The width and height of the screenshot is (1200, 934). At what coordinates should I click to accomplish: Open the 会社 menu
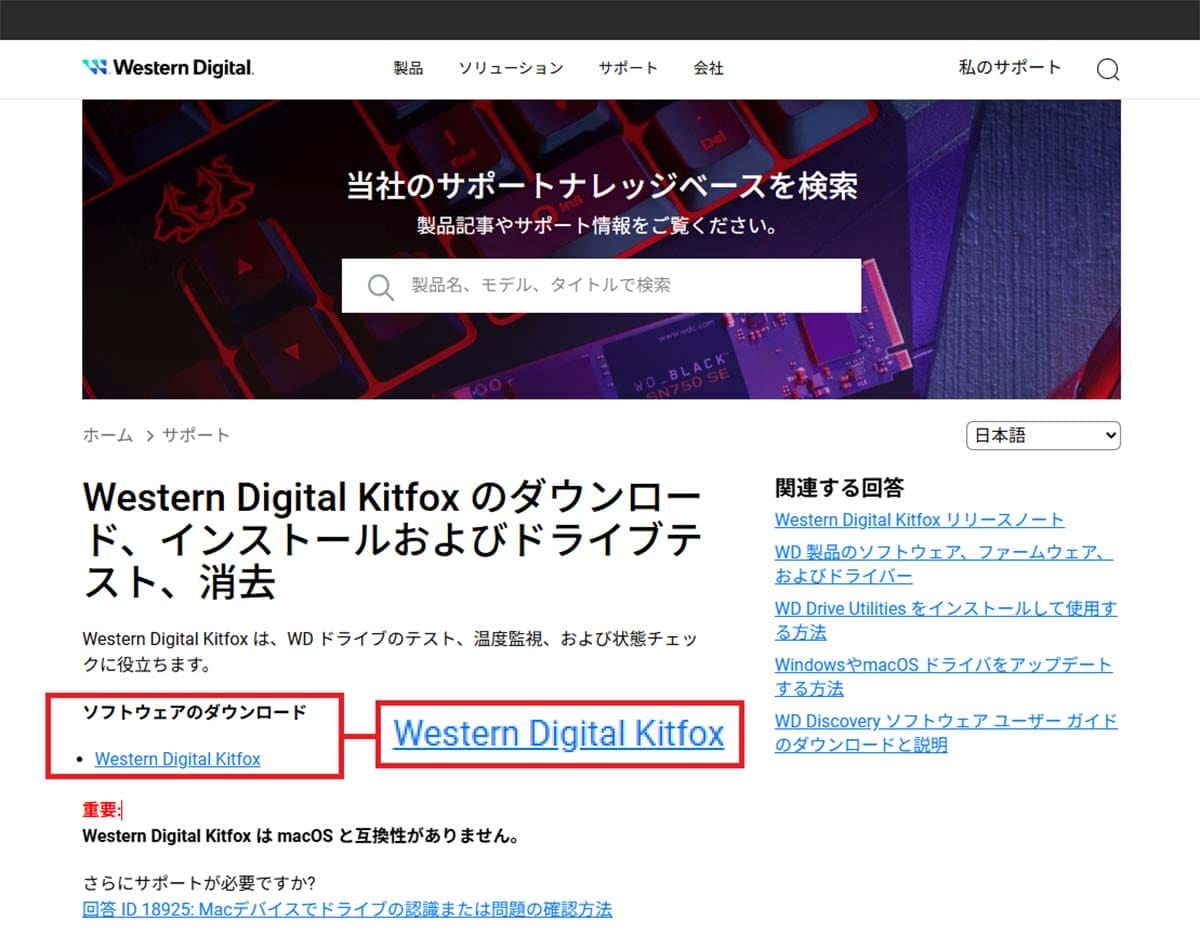click(708, 68)
